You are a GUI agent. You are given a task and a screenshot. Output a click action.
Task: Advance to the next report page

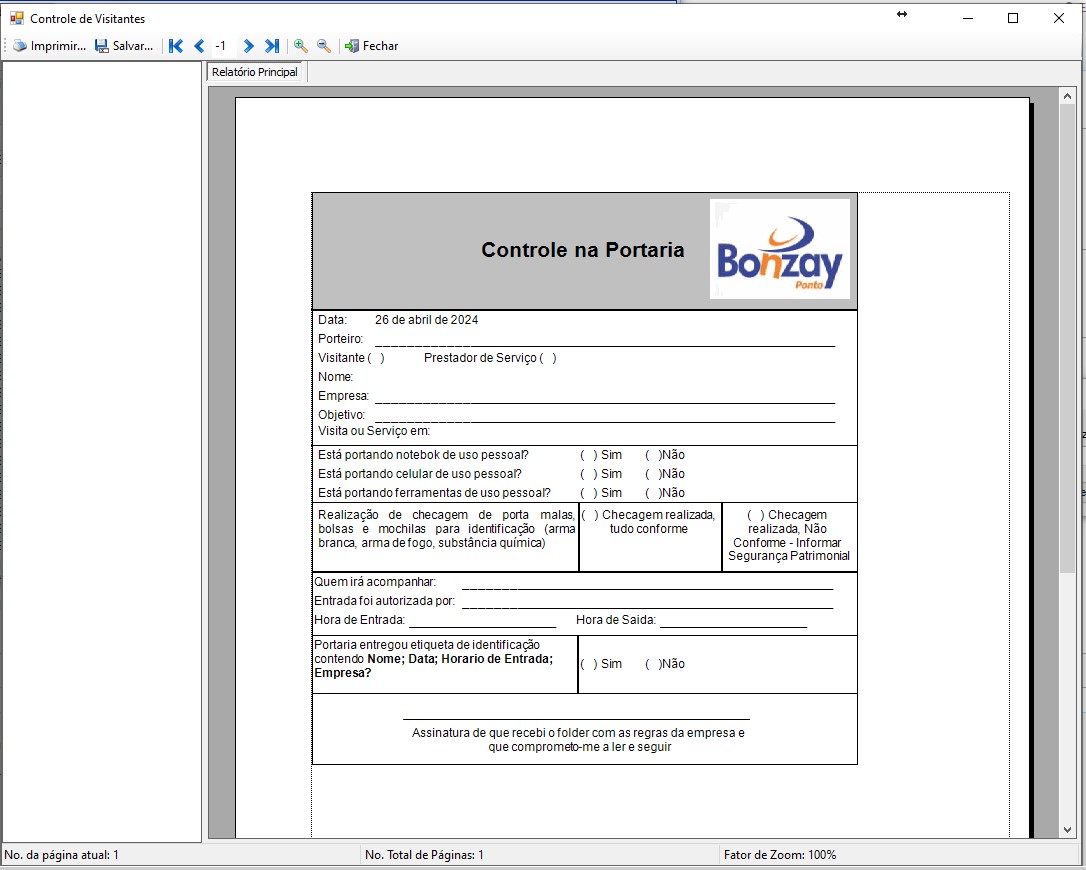click(248, 46)
